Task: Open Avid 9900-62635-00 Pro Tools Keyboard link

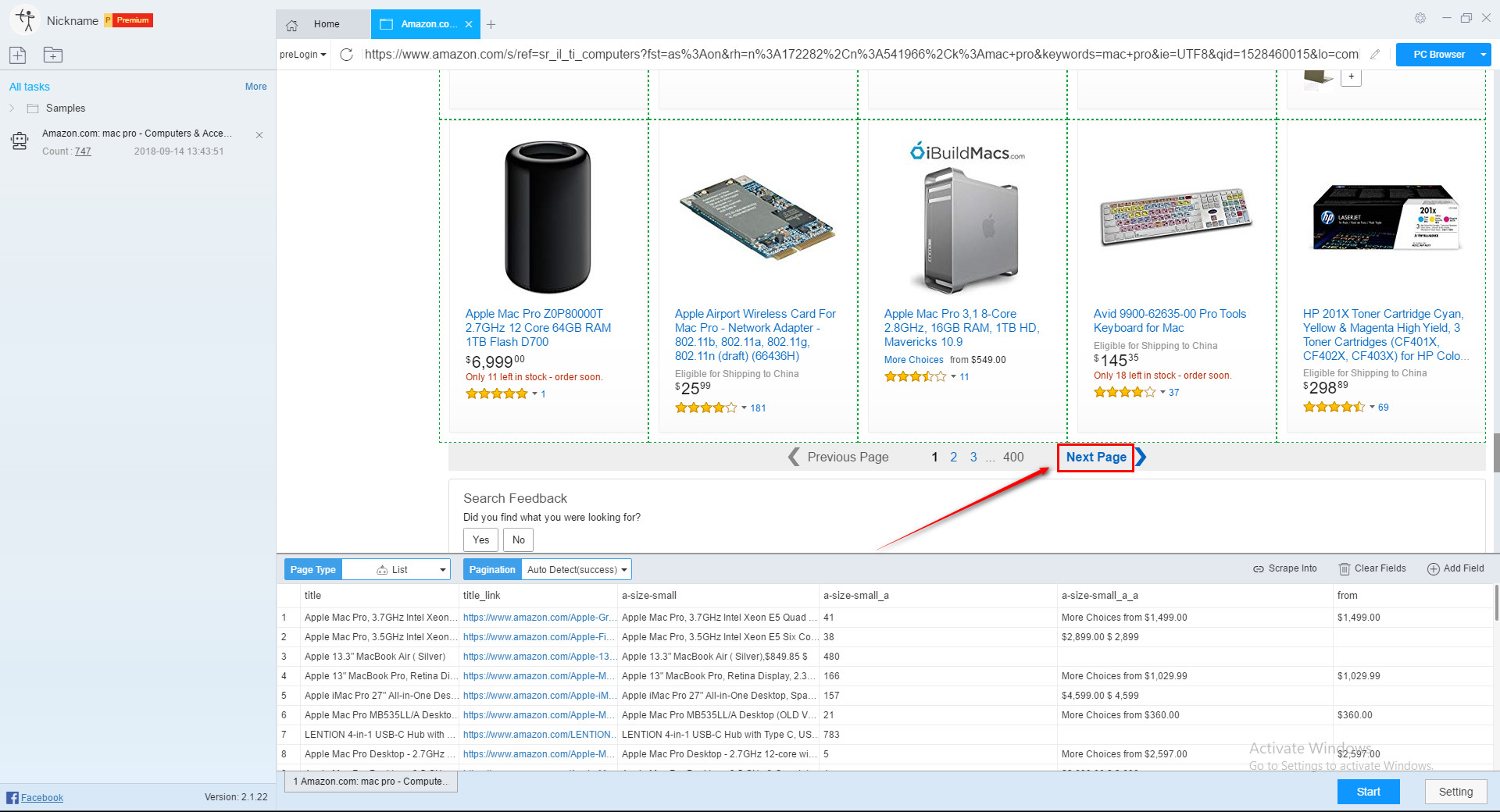Action: 1170,321
